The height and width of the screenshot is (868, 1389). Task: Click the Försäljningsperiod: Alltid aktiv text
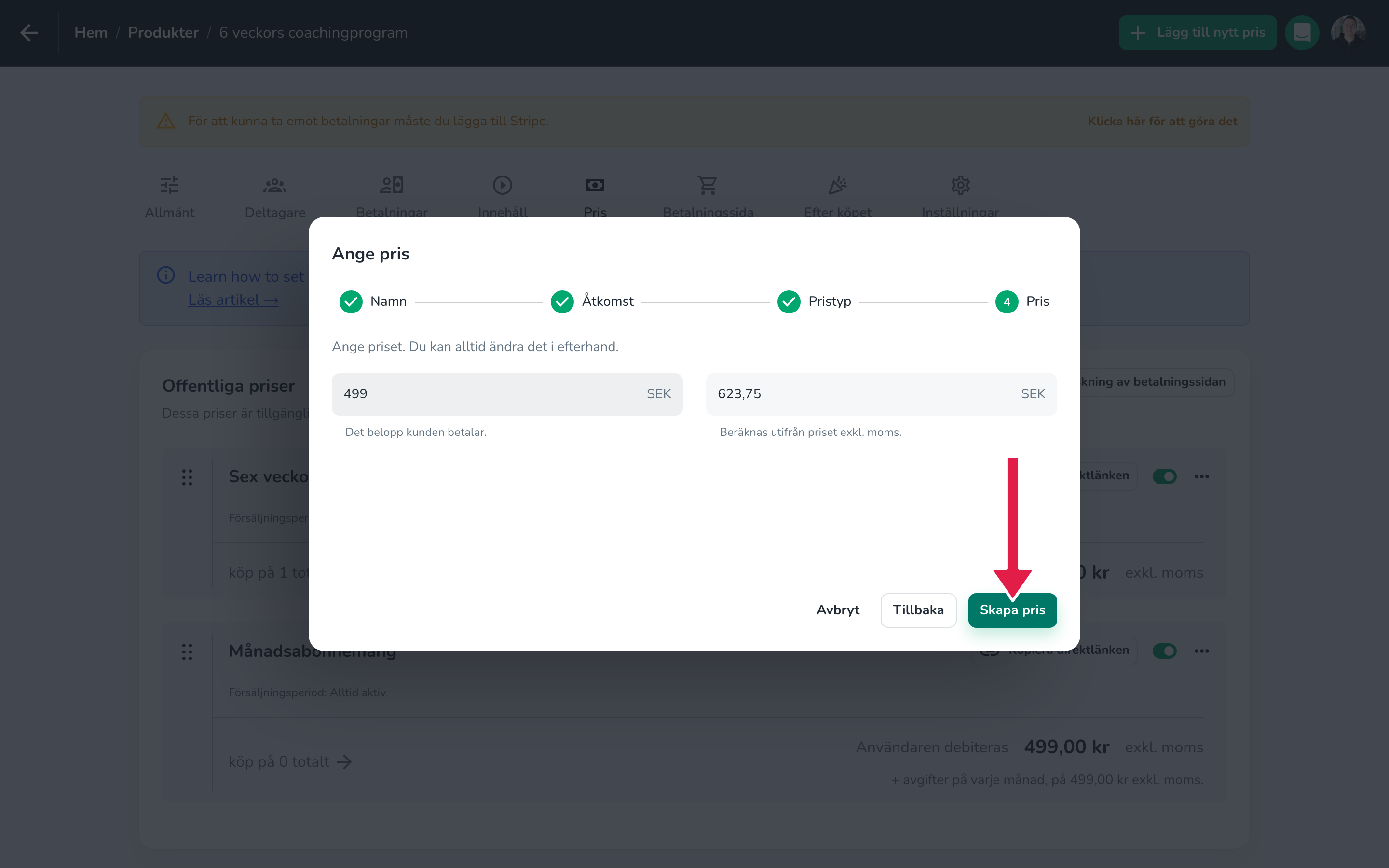307,692
